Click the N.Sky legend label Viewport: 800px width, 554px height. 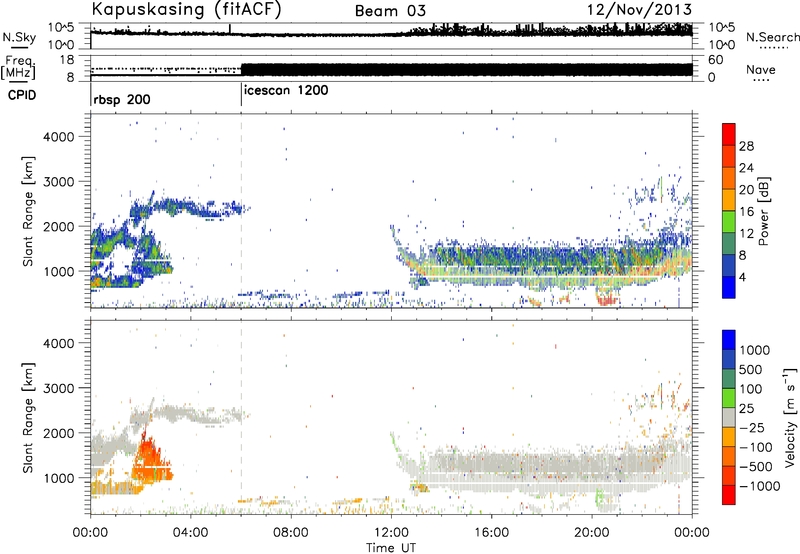[19, 38]
